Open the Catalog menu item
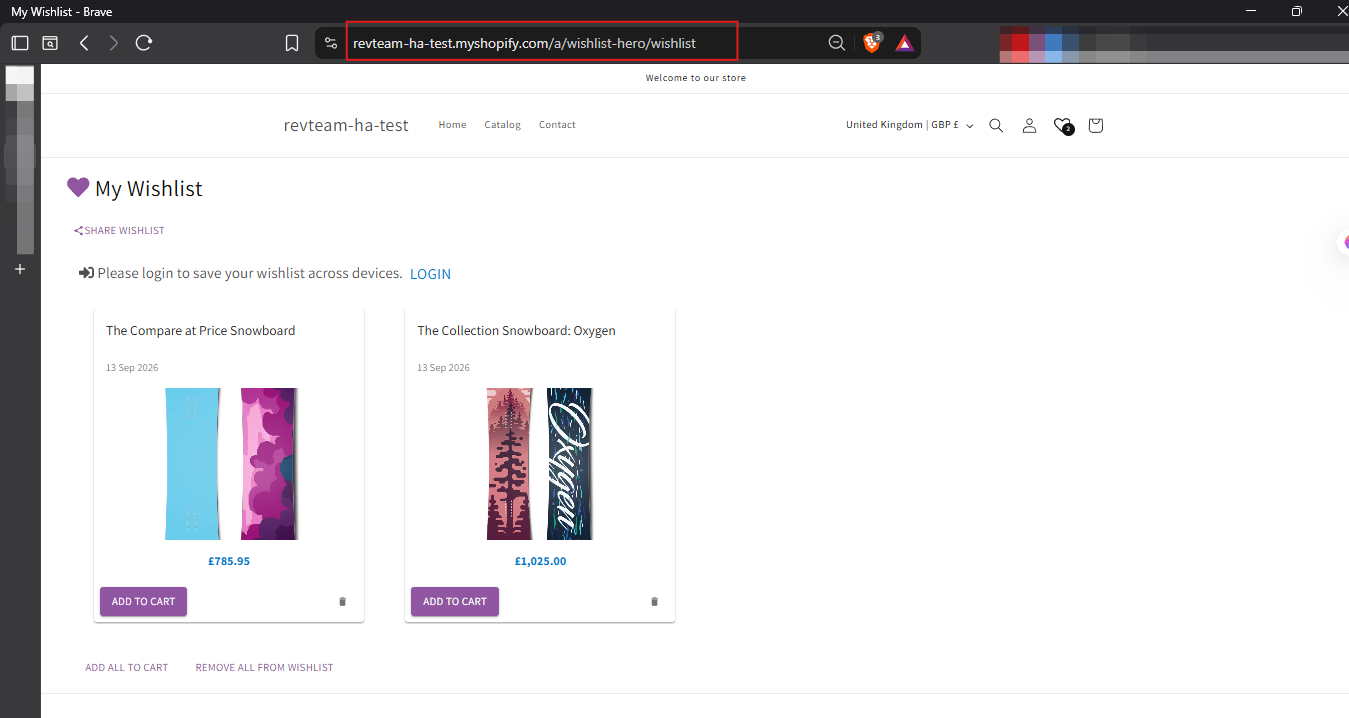1349x718 pixels. click(x=502, y=125)
